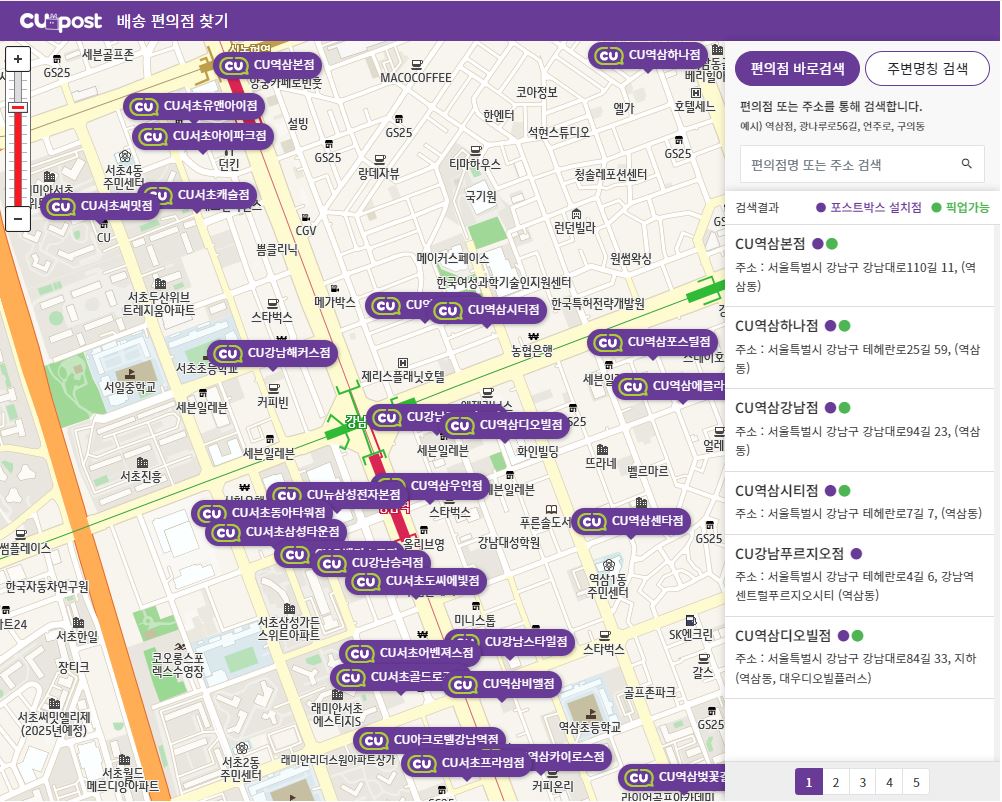This screenshot has height=802, width=1002.
Task: Open the CU역삼센타점 map marker
Action: (x=631, y=521)
